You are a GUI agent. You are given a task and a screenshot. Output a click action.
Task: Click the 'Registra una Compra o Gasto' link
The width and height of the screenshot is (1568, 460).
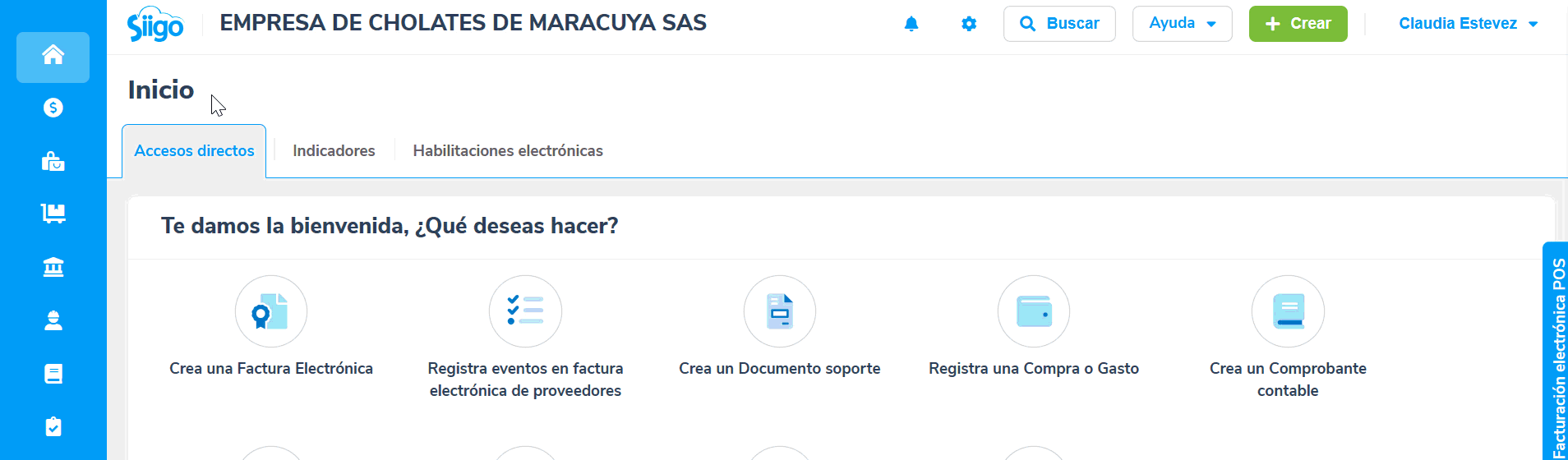(x=1034, y=369)
